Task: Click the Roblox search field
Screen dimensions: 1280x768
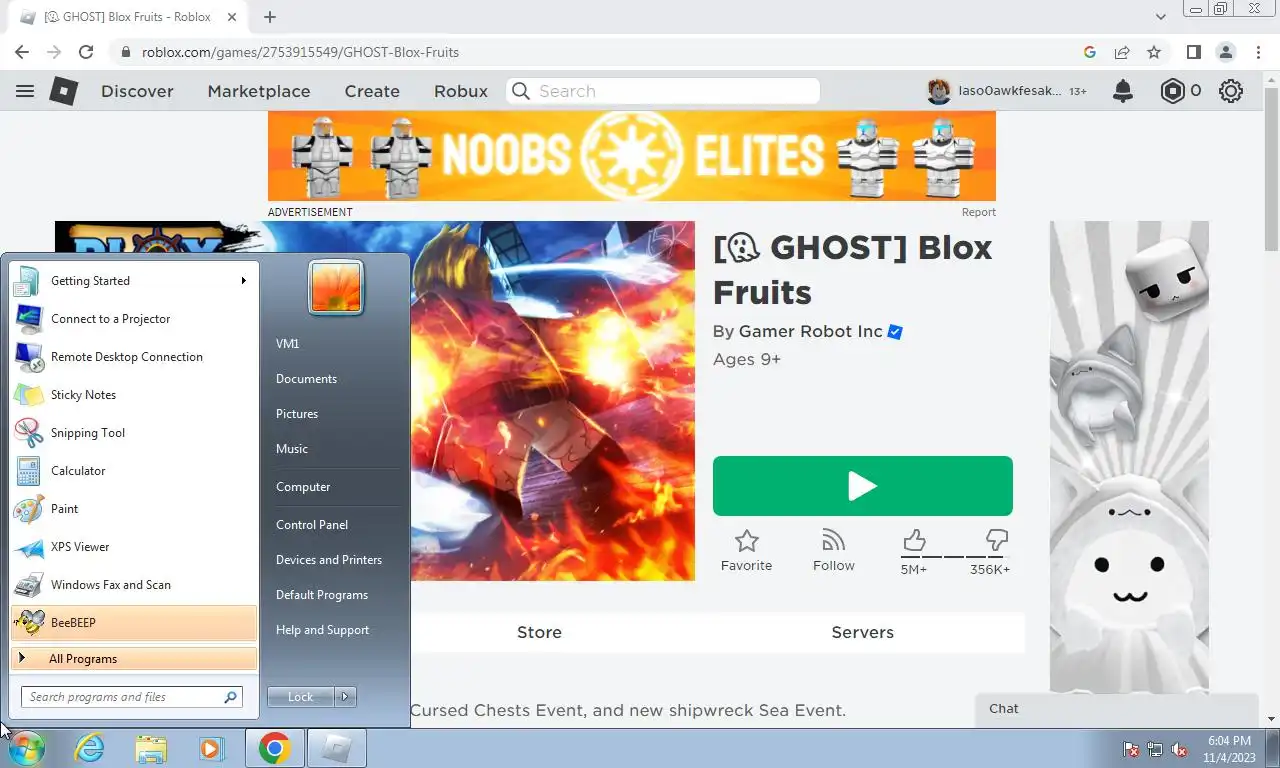Action: click(663, 91)
